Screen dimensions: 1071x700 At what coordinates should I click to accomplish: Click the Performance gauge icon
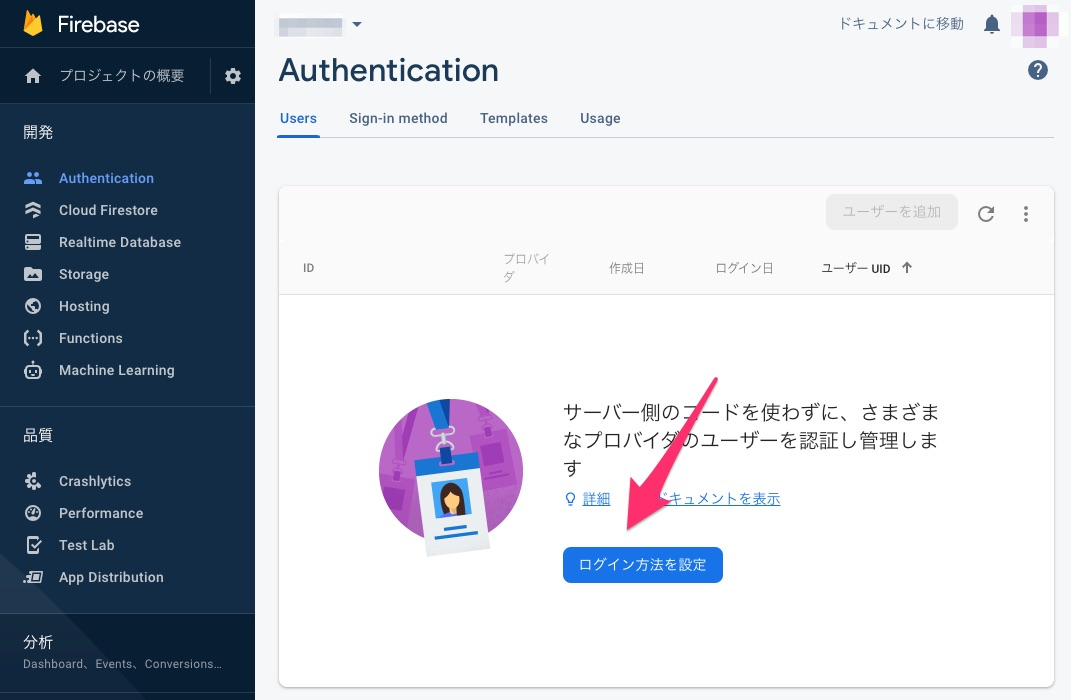[33, 513]
